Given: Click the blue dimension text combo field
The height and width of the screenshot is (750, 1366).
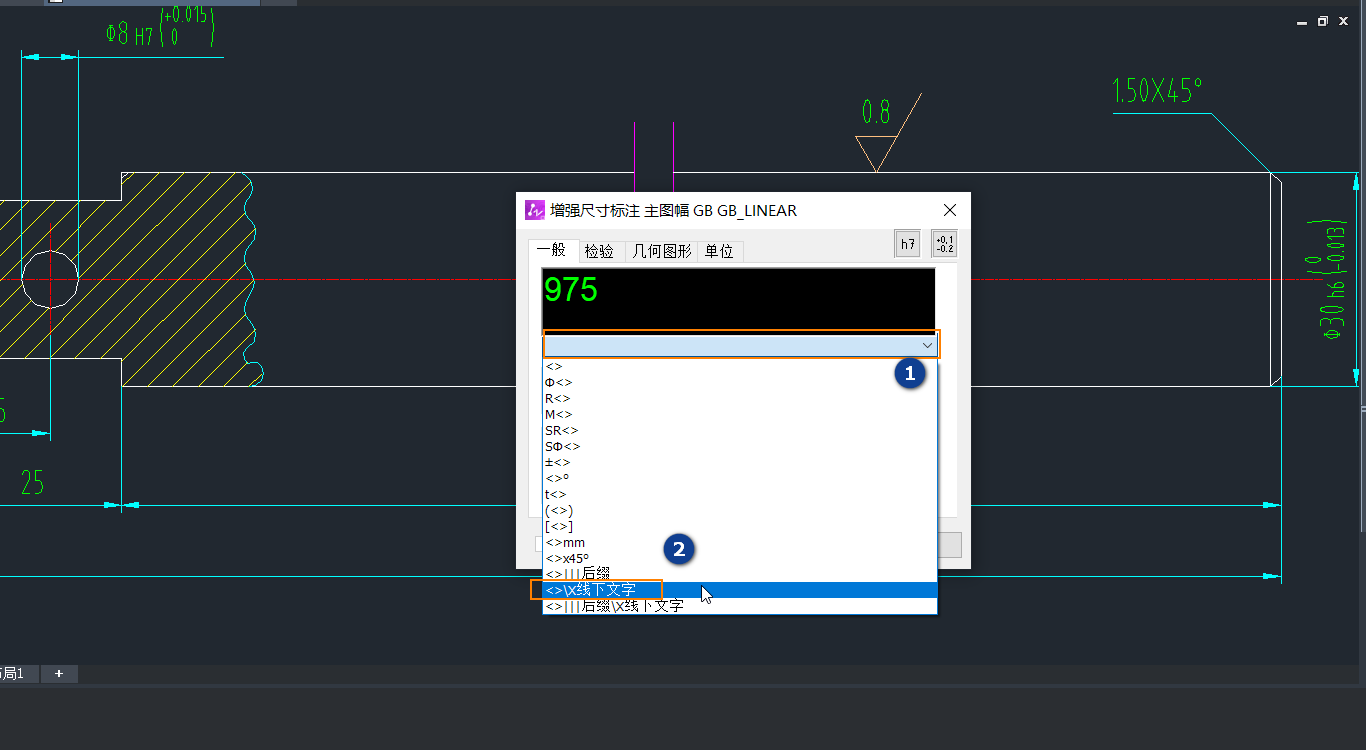Looking at the screenshot, I should pos(740,345).
